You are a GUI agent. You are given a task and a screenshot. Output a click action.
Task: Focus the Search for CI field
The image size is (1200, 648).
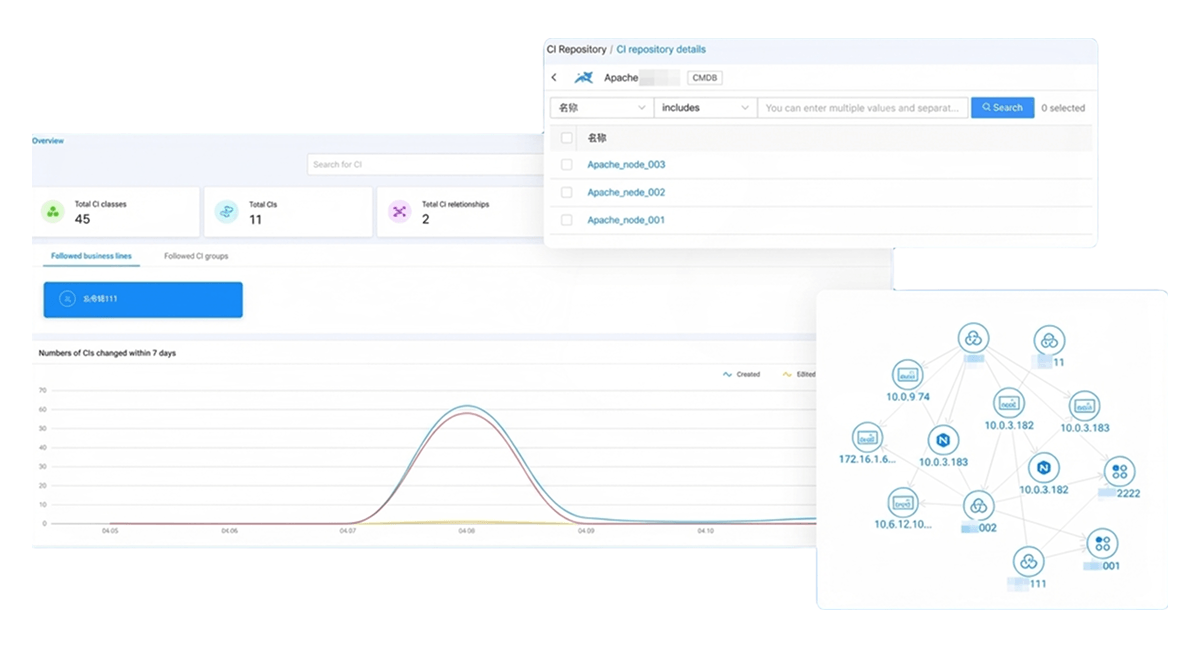[x=426, y=165]
